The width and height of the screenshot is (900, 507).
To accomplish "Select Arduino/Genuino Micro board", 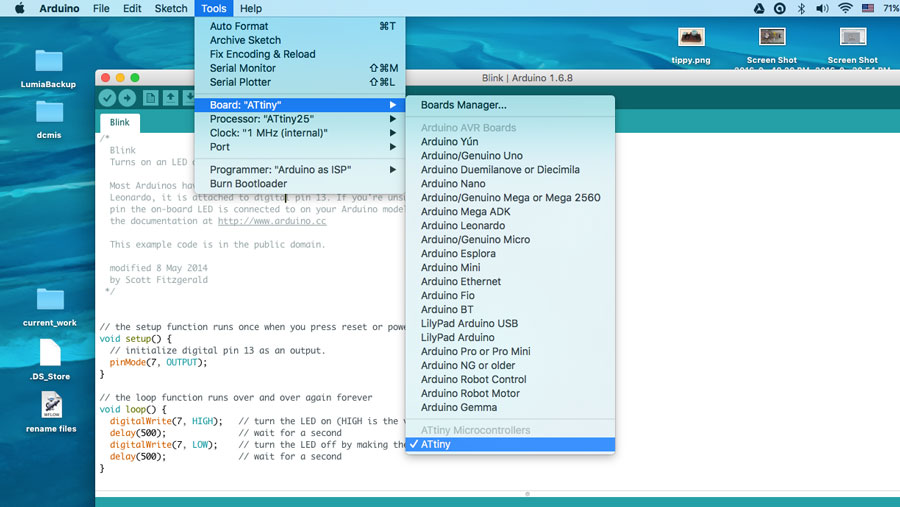I will [x=510, y=239].
